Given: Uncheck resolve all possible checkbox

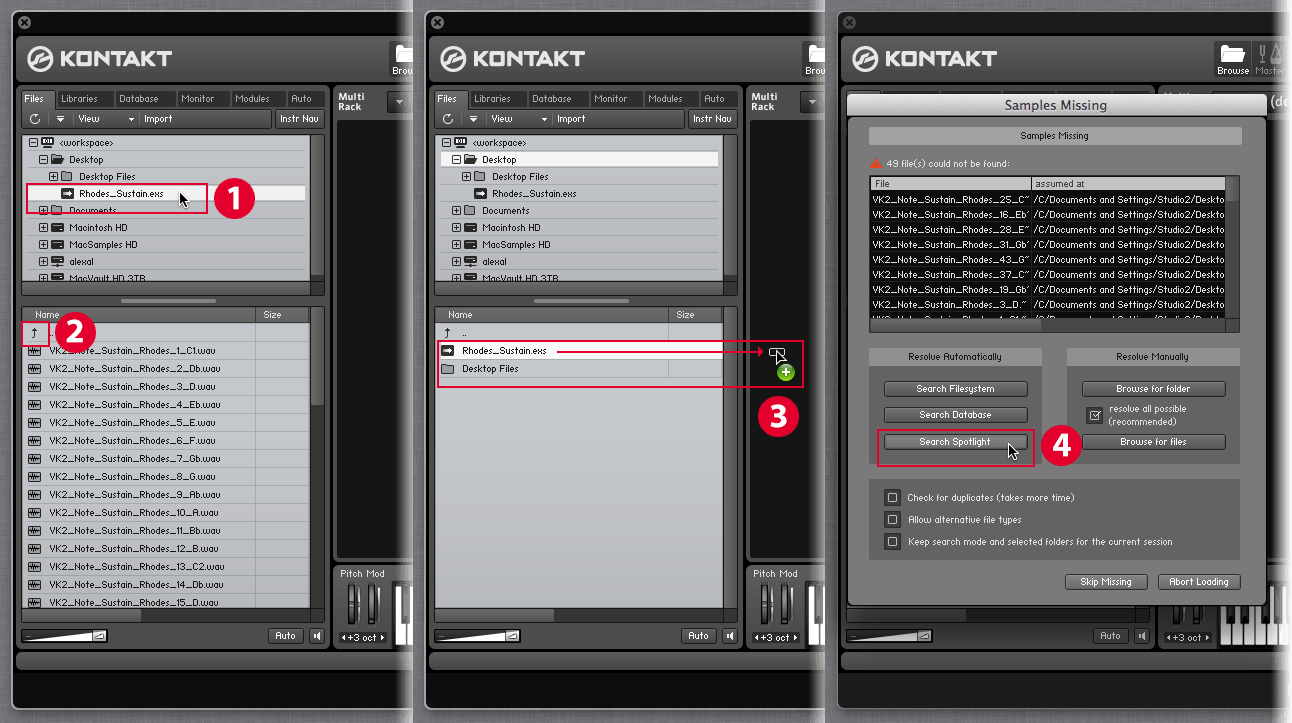Looking at the screenshot, I should [1095, 414].
